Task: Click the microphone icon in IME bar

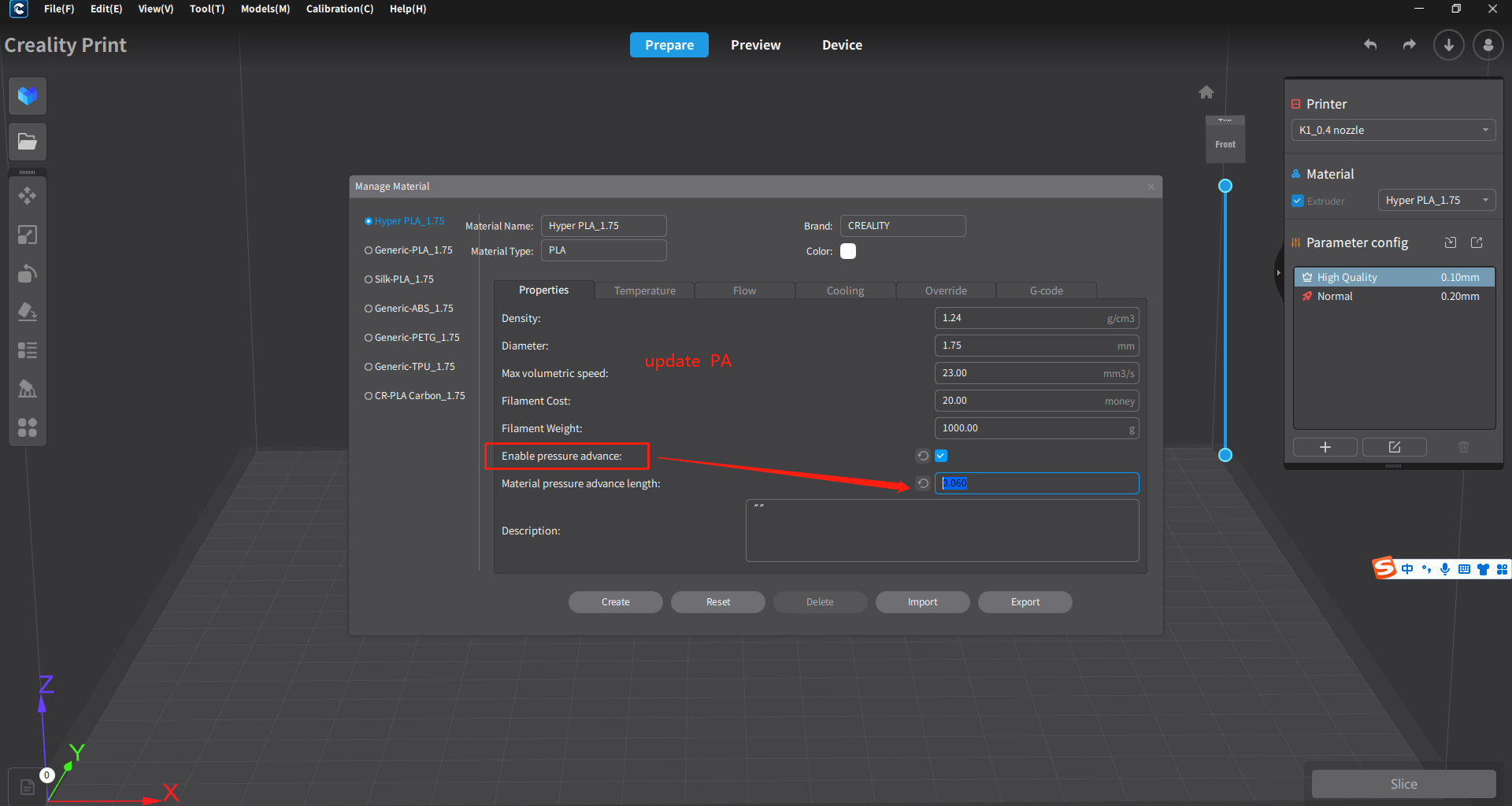Action: tap(1445, 569)
